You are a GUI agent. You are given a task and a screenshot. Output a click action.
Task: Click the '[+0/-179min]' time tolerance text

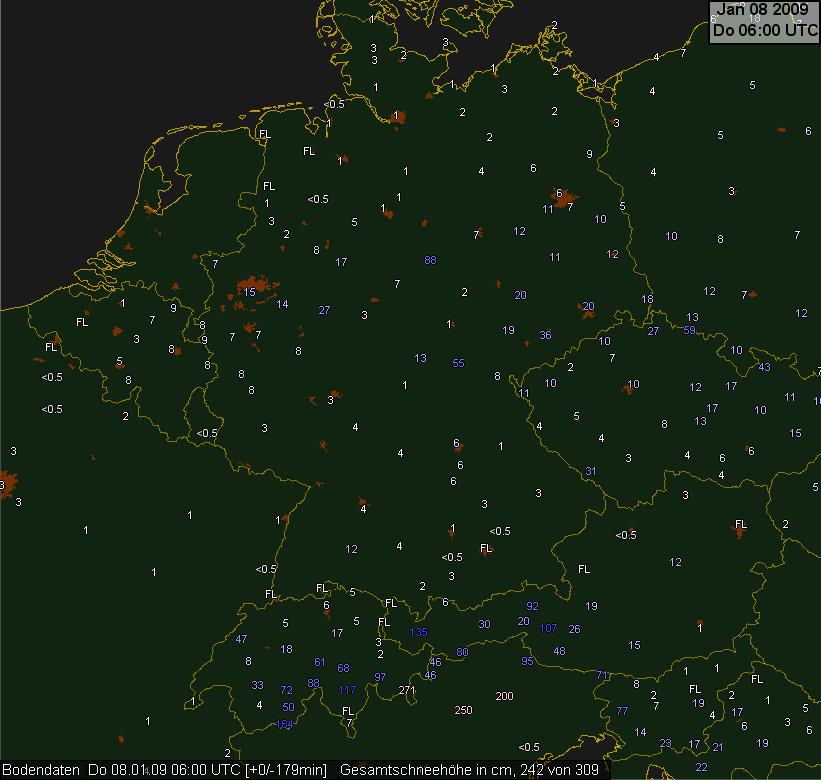(285, 770)
